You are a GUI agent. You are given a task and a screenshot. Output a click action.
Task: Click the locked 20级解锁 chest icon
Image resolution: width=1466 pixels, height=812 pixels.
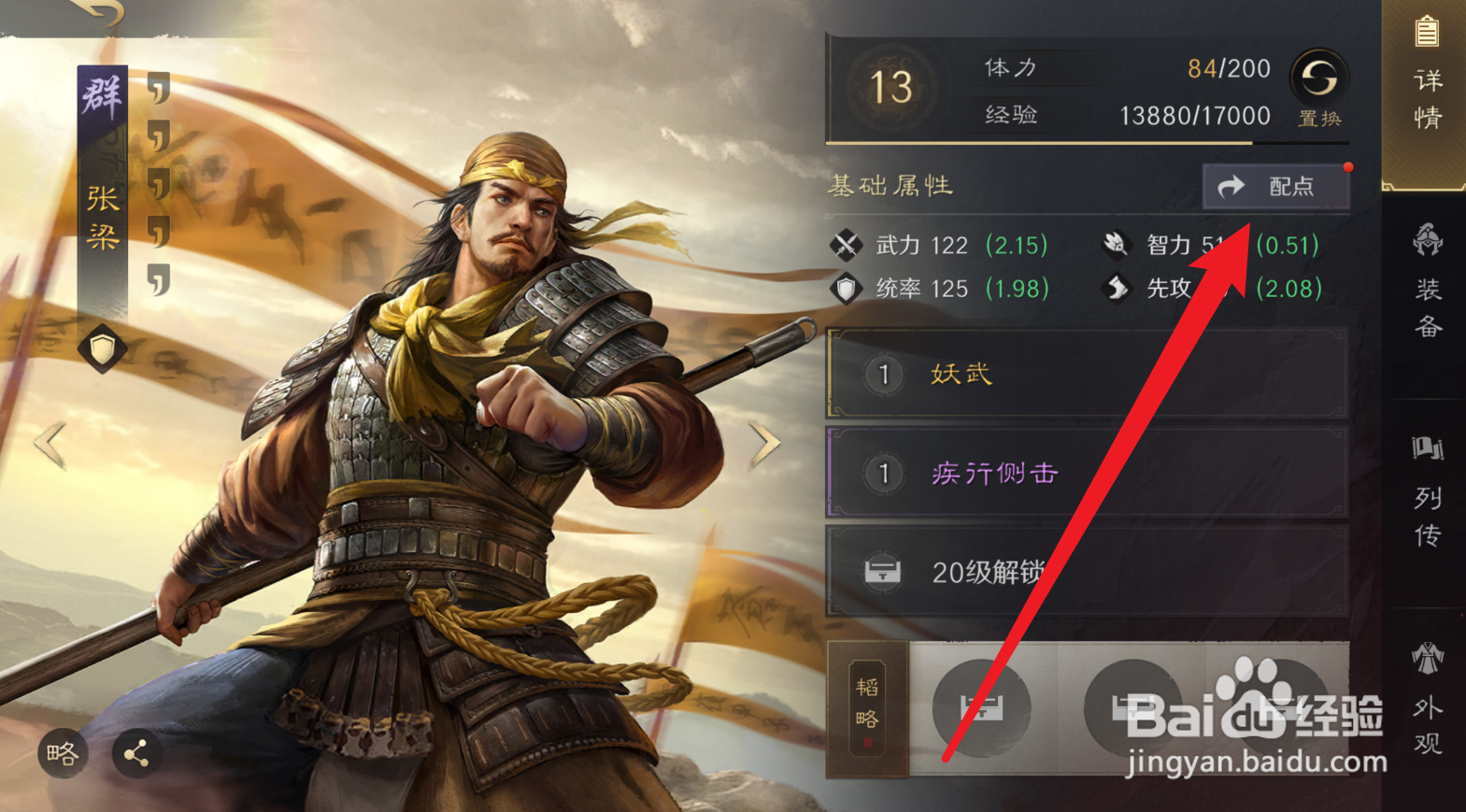tap(883, 570)
